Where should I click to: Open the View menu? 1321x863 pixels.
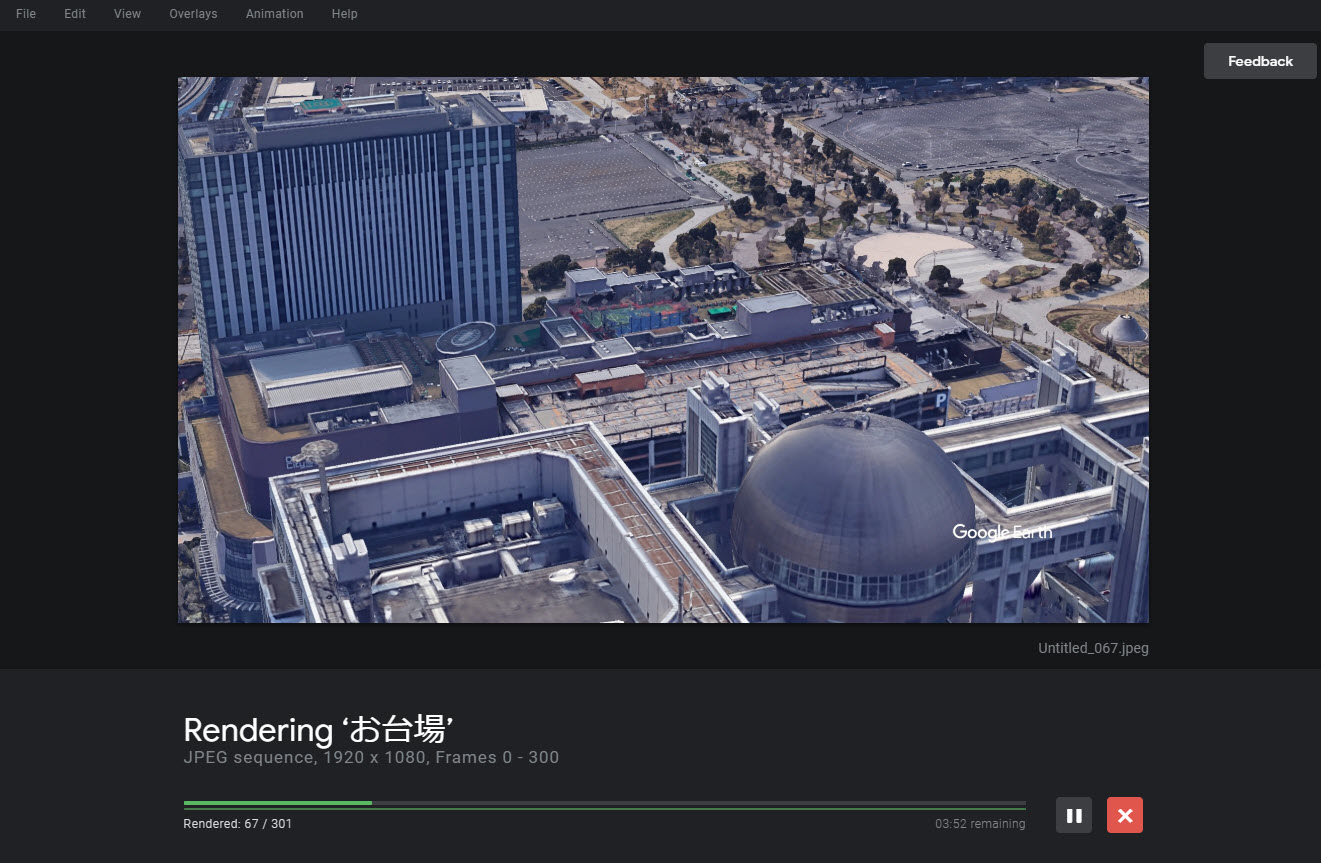point(127,14)
